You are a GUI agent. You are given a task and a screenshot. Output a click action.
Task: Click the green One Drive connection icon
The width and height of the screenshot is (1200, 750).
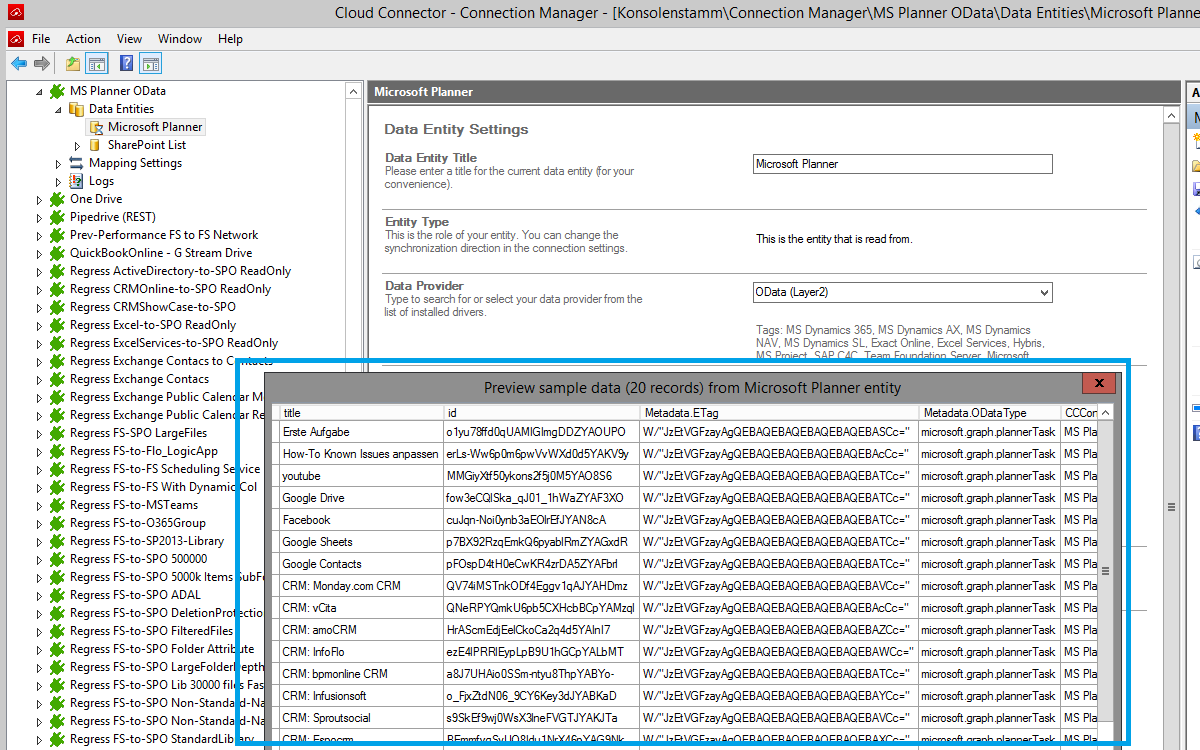pos(58,199)
